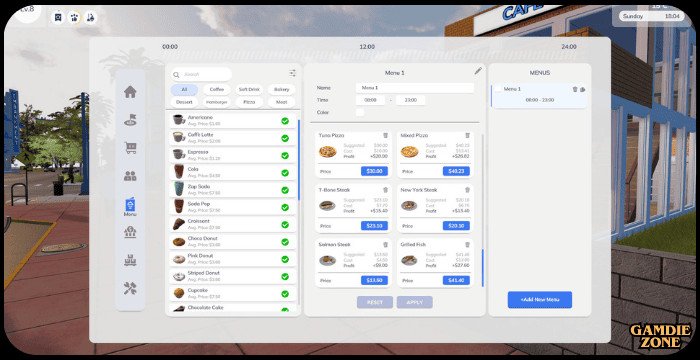Screen dimensions: 700x360
Task: Toggle the Cola green checkmark
Action: click(x=285, y=173)
